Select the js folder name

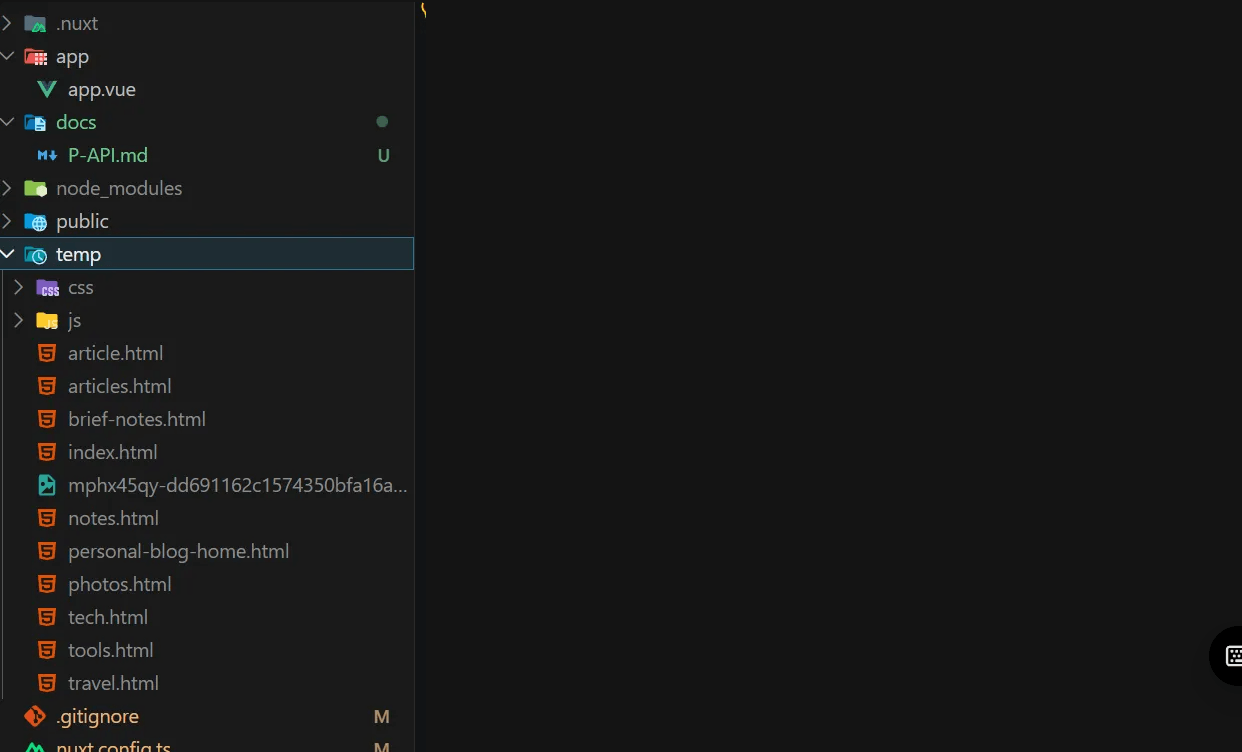click(x=75, y=320)
